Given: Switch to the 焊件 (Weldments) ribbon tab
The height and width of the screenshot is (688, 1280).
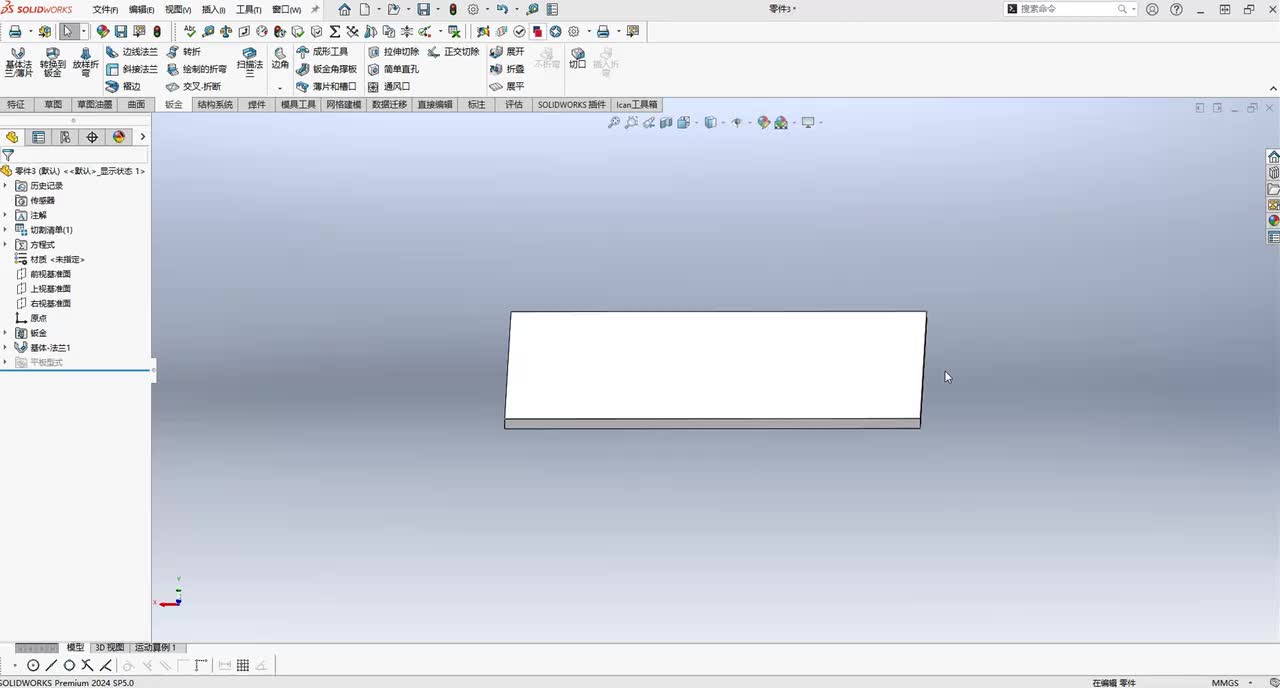Looking at the screenshot, I should (257, 104).
